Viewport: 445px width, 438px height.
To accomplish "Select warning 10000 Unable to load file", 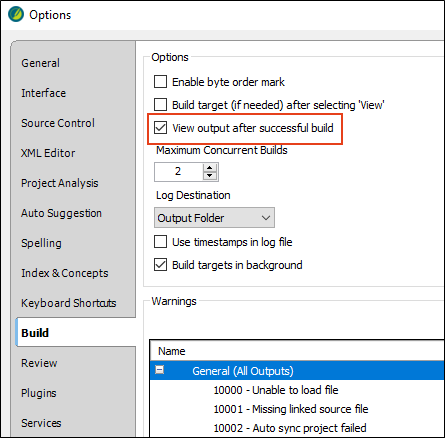I will click(276, 390).
